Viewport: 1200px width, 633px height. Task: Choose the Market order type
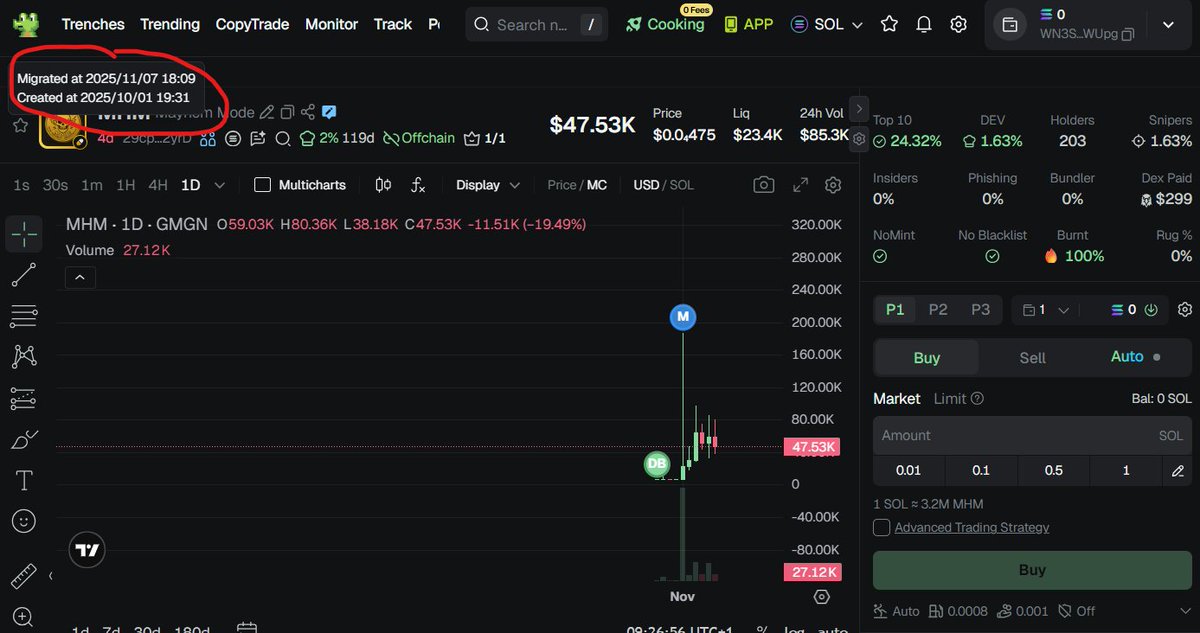coord(897,398)
